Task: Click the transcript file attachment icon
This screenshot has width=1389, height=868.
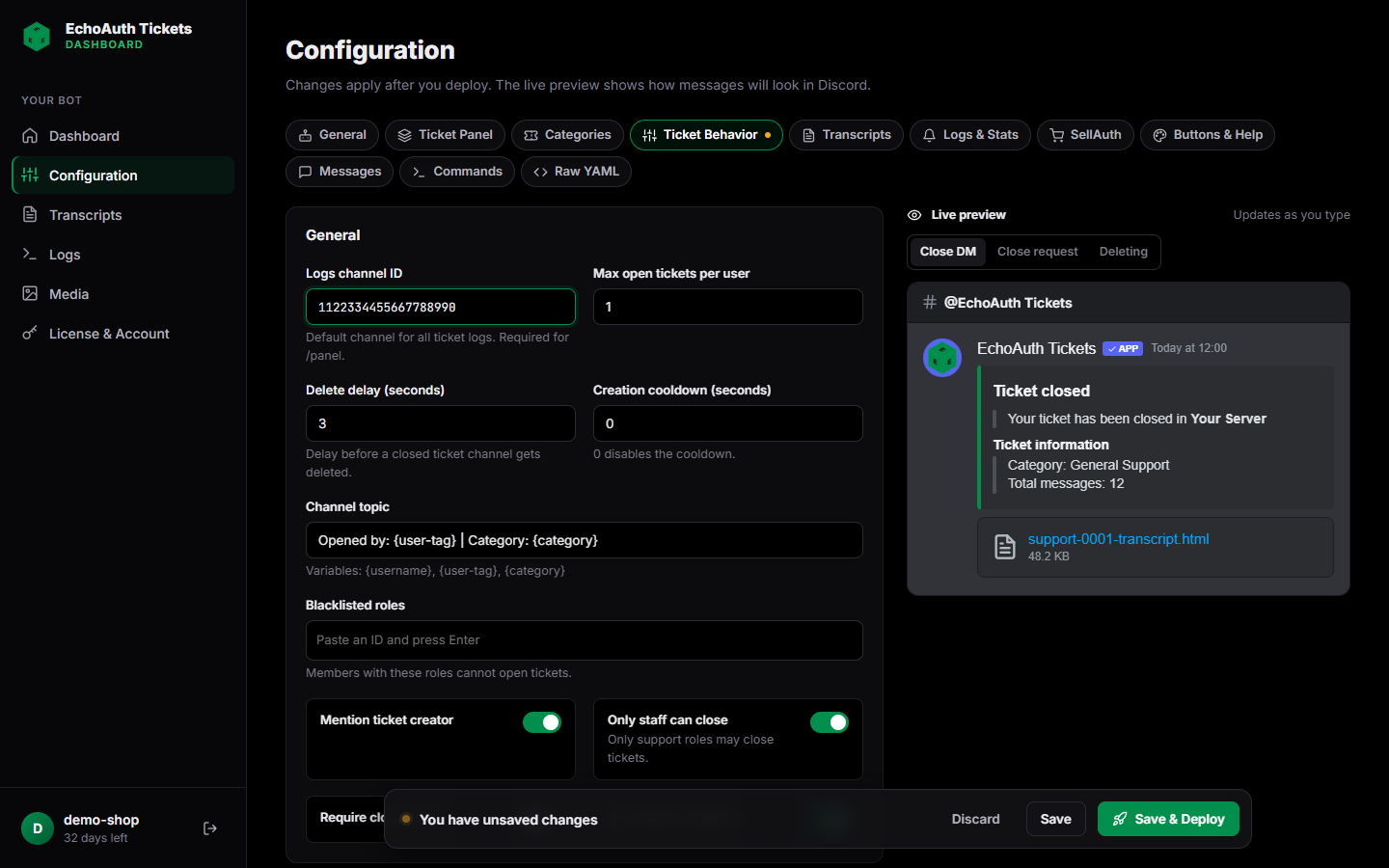Action: tap(1005, 547)
